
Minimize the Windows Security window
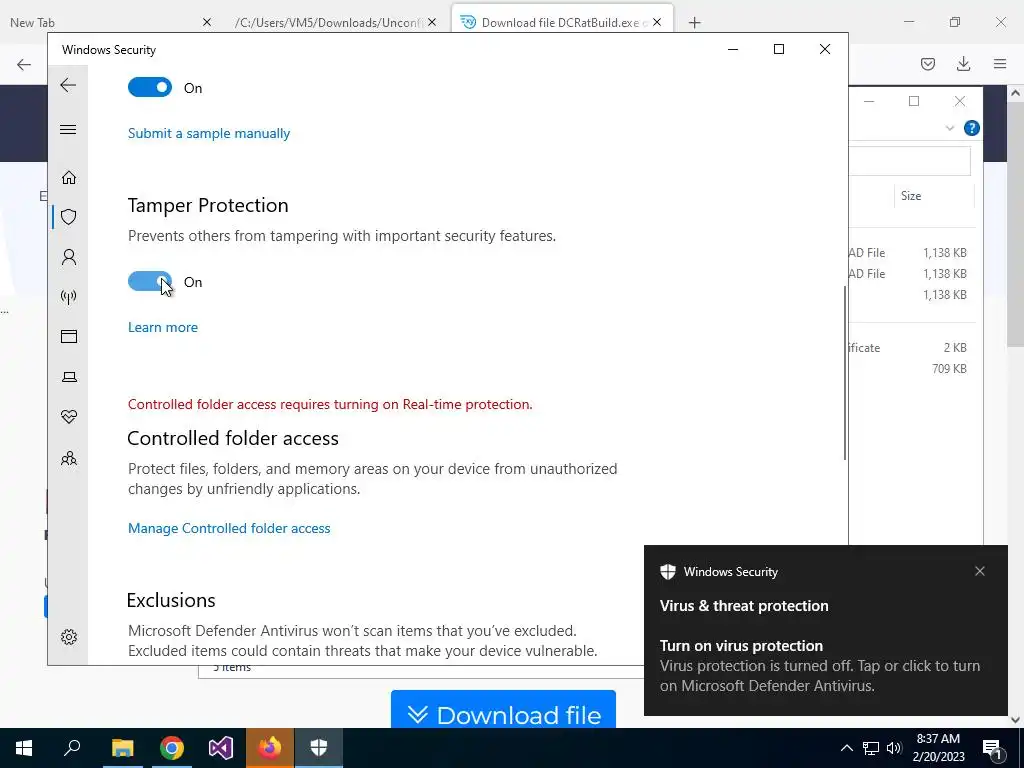click(733, 49)
